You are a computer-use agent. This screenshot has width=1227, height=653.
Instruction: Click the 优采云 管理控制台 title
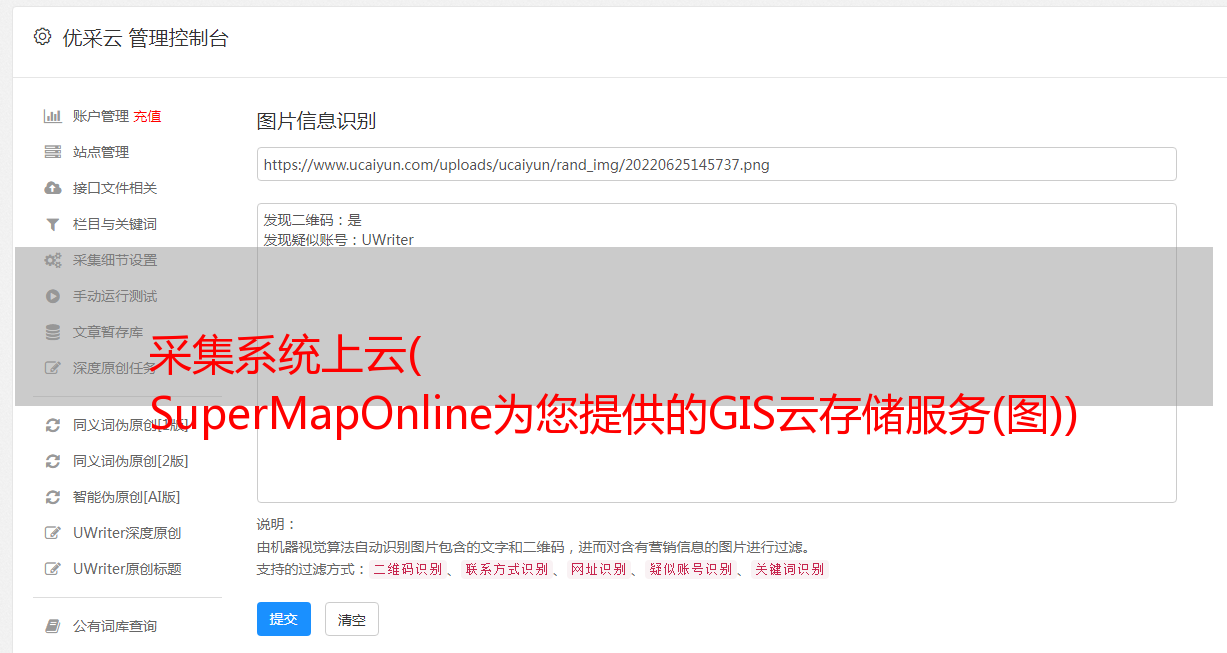(145, 38)
